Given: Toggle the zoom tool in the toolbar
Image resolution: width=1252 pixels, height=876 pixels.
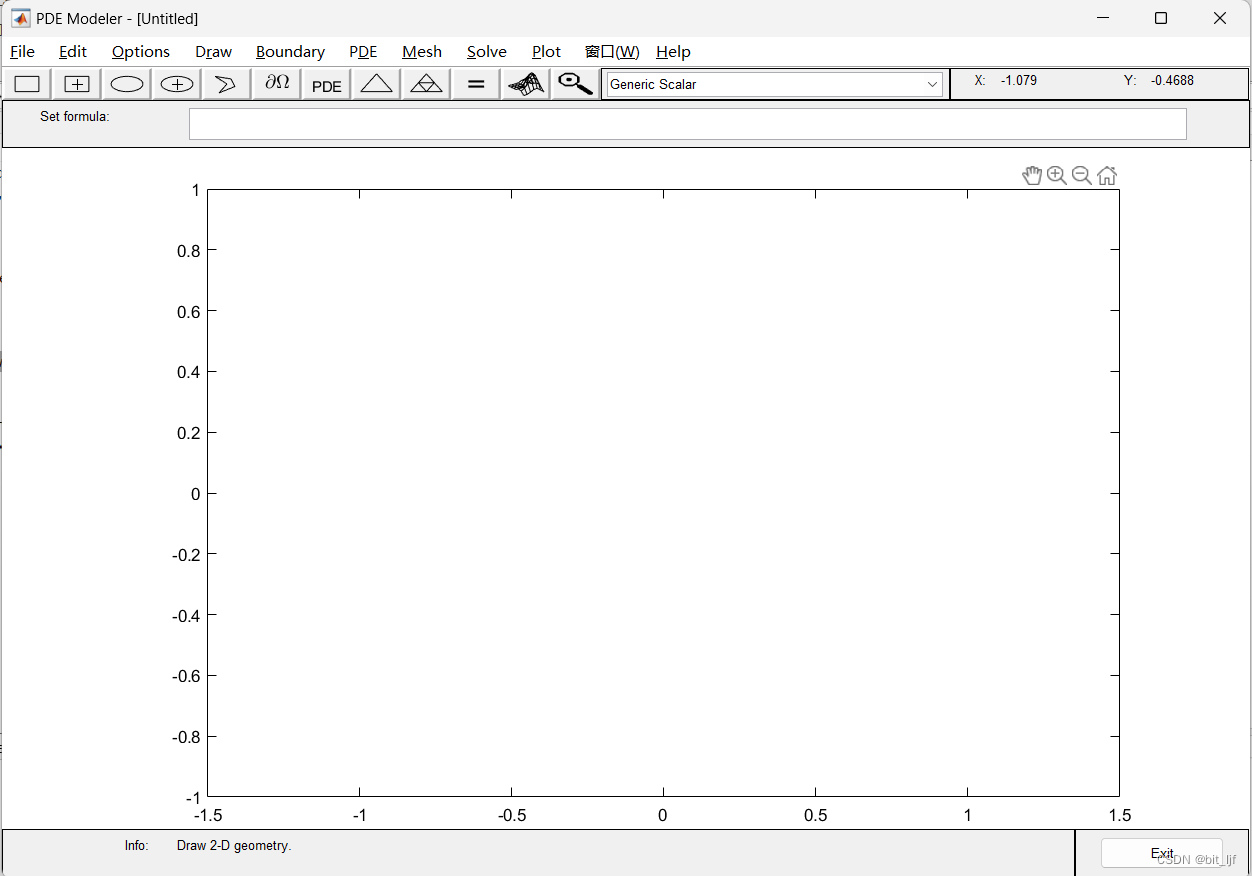Looking at the screenshot, I should 574,84.
